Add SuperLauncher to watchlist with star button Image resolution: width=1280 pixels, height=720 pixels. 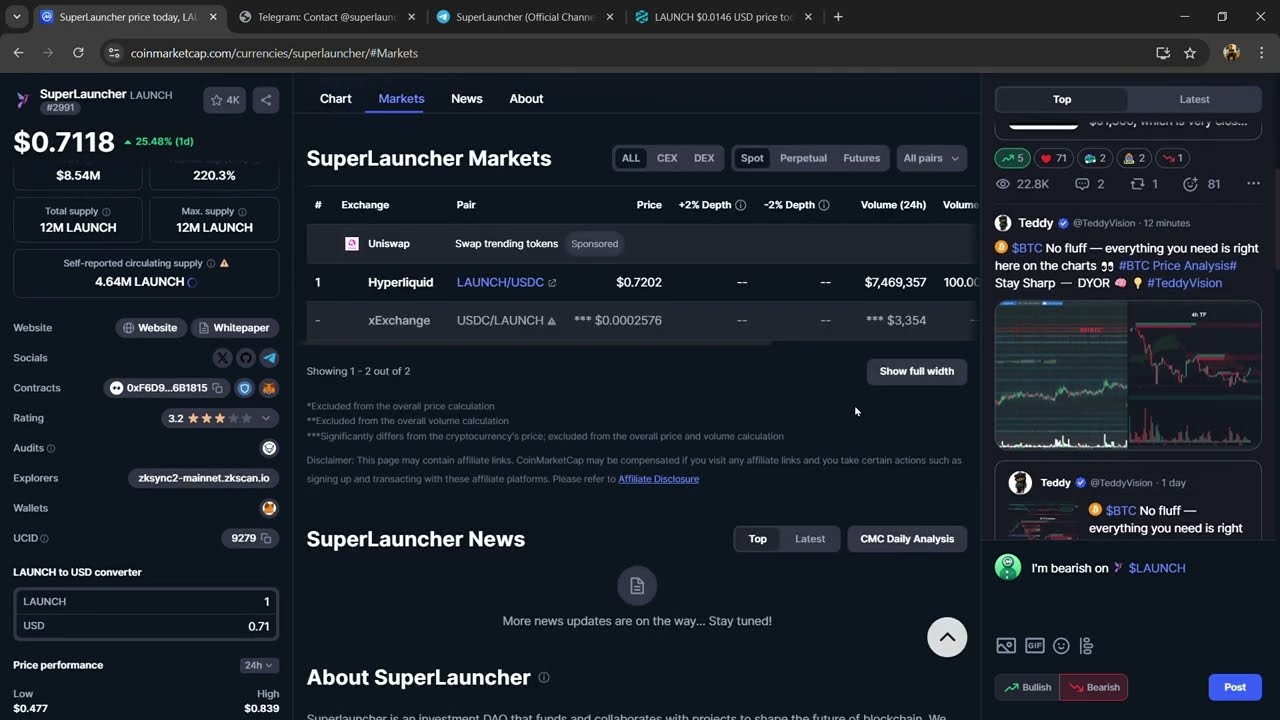[x=224, y=100]
